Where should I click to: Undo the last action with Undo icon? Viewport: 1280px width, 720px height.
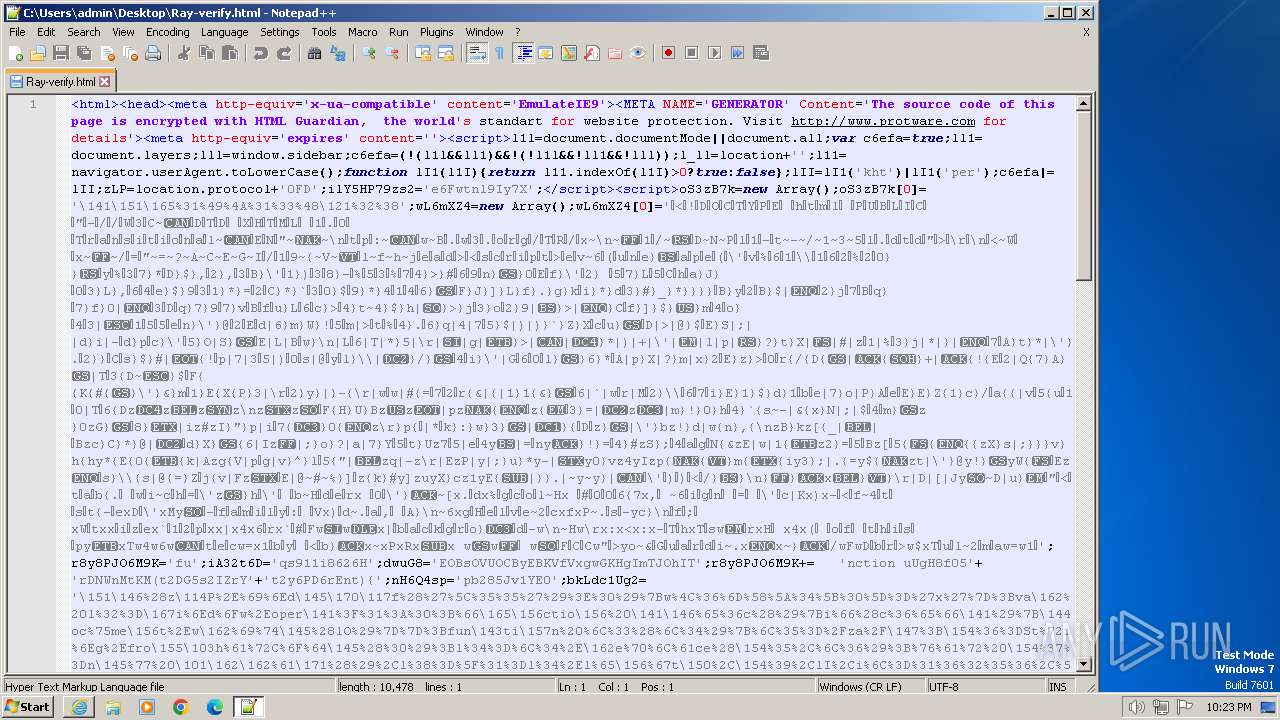coord(260,53)
